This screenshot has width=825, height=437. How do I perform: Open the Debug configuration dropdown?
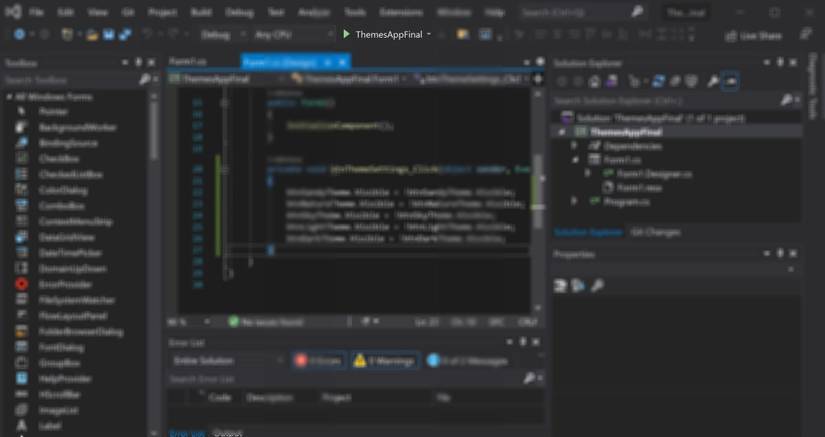click(223, 35)
